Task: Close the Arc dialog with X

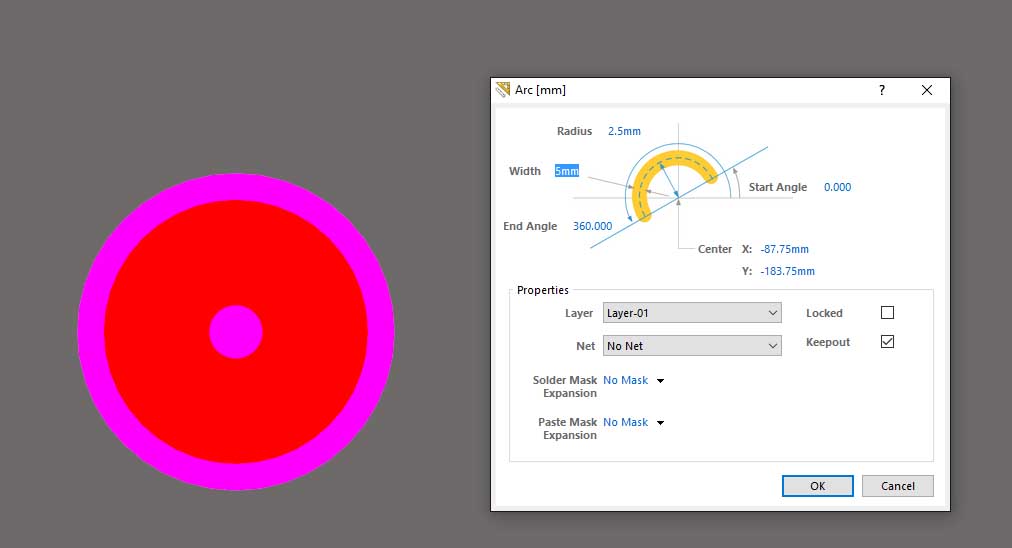Action: point(926,90)
